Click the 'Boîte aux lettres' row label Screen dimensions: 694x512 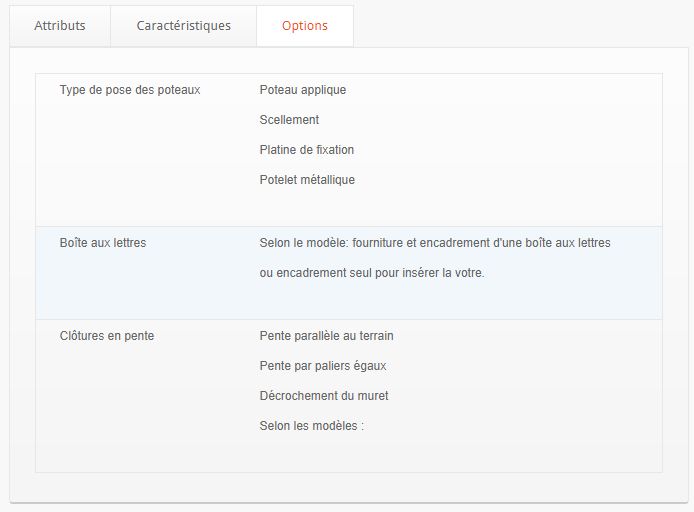click(x=103, y=243)
